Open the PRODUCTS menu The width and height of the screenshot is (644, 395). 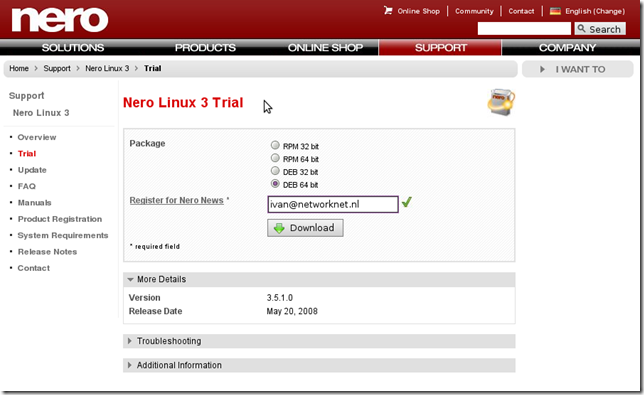pos(205,48)
